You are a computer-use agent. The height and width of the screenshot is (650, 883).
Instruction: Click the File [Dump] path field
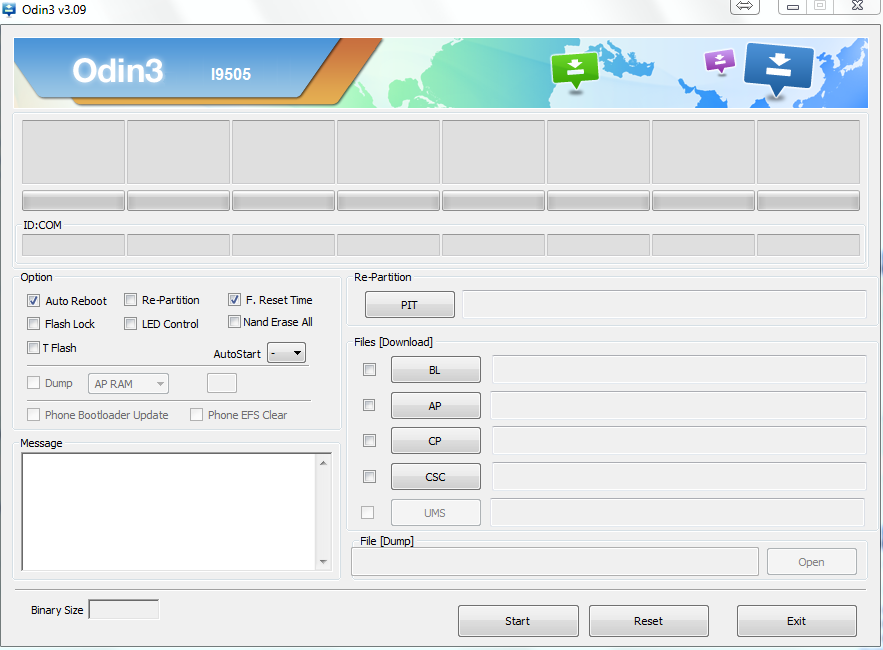click(555, 562)
